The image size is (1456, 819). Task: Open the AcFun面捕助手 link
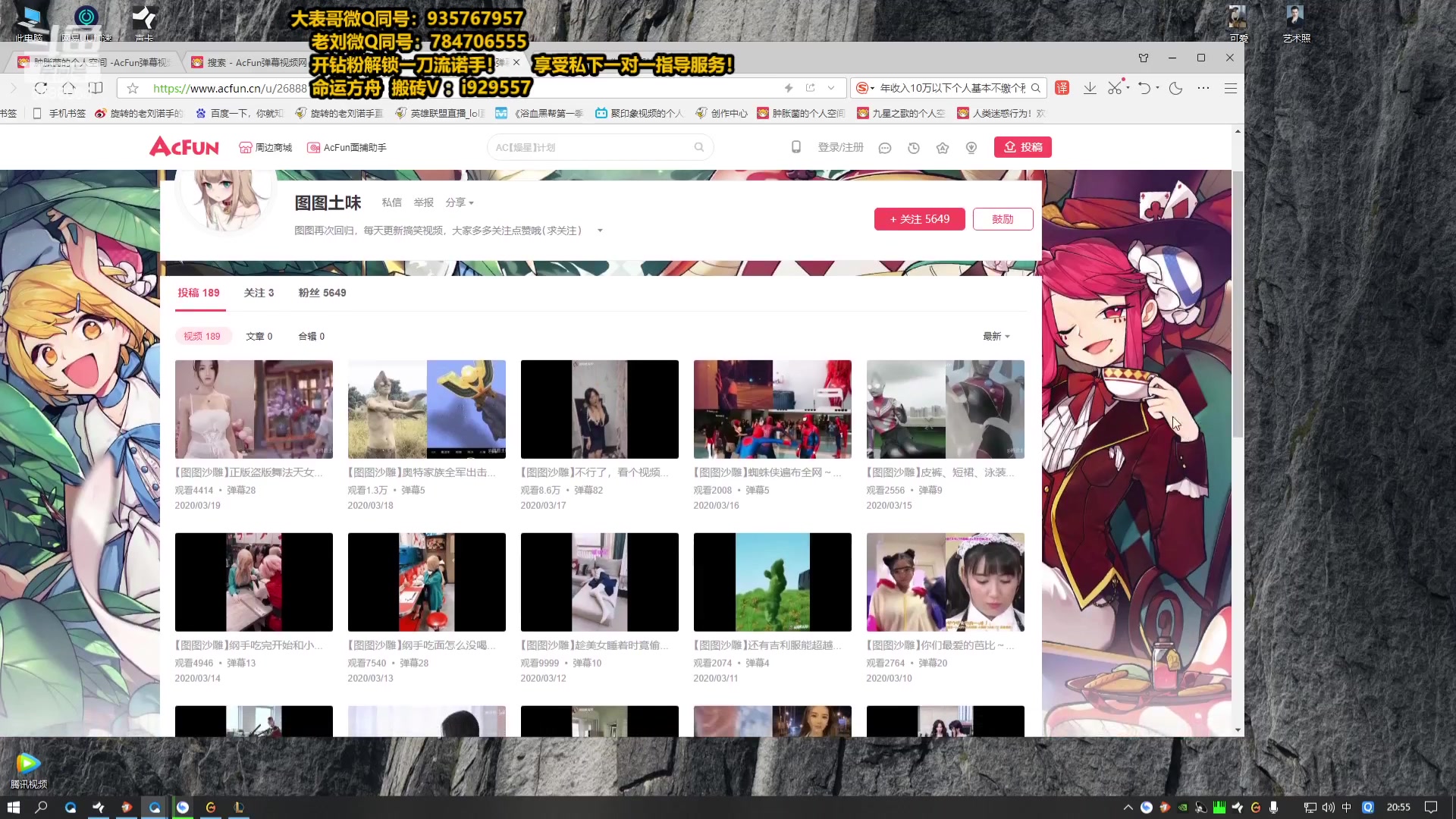[347, 147]
